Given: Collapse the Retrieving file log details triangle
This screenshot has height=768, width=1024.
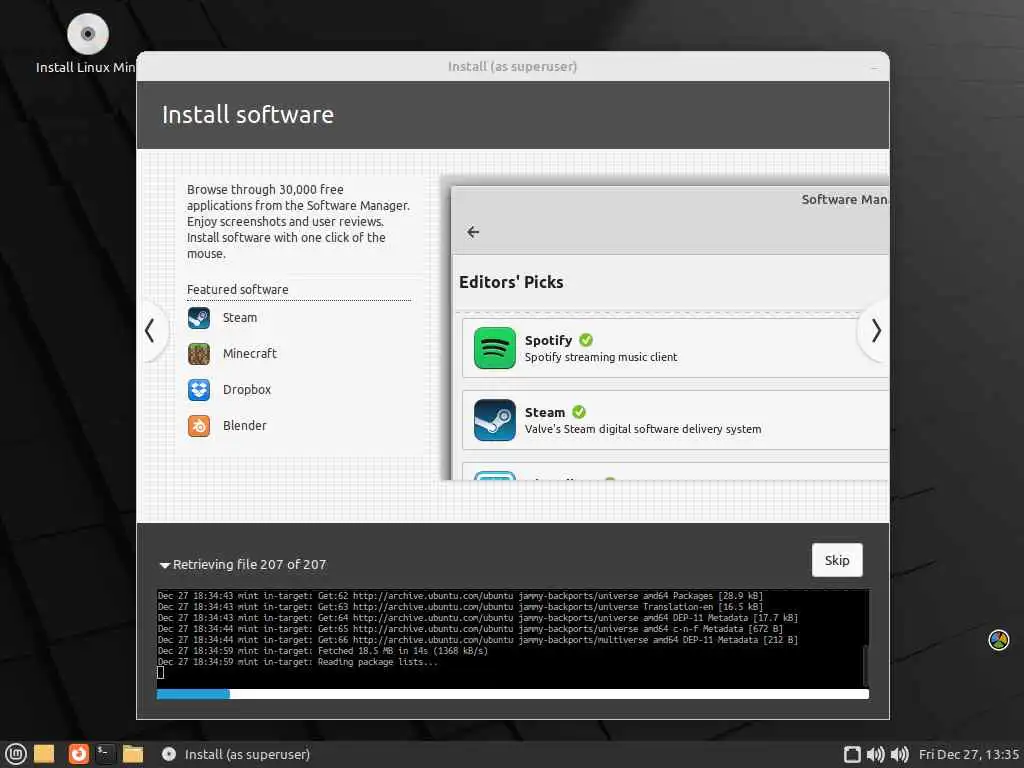Looking at the screenshot, I should [165, 565].
